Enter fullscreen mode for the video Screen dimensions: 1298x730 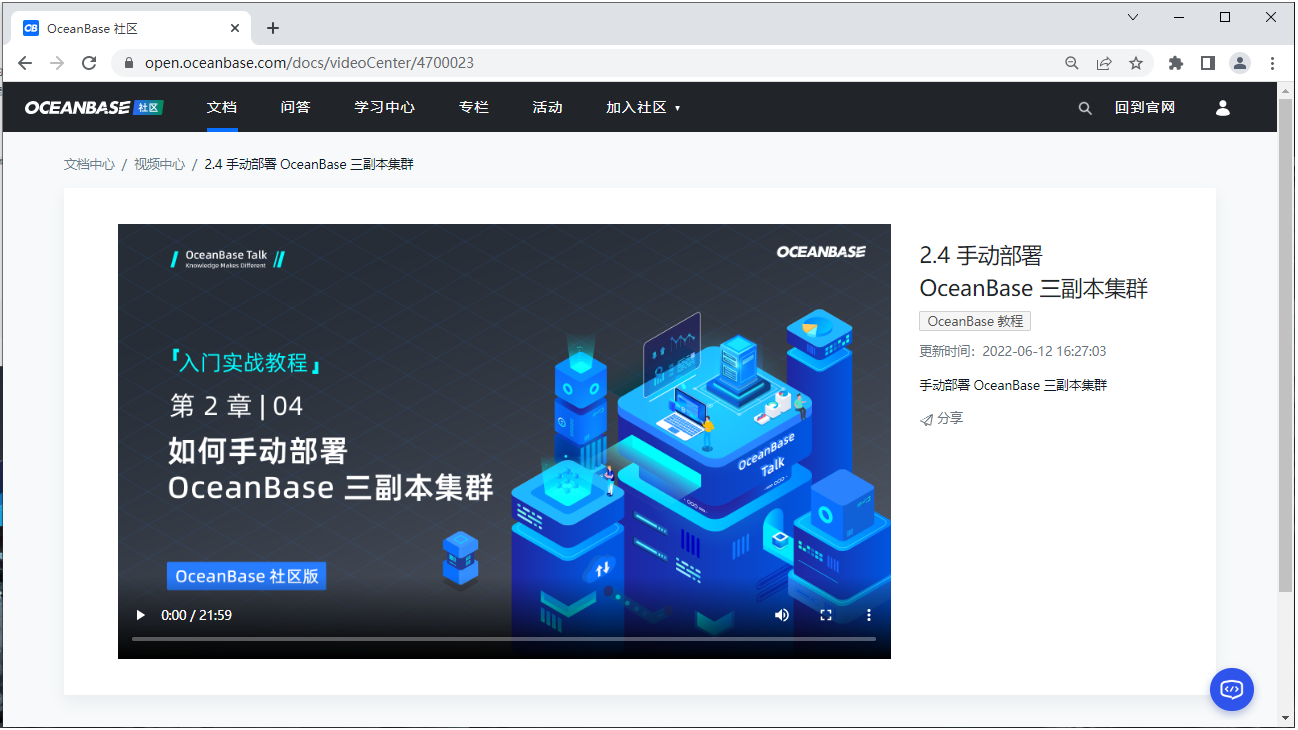tap(826, 615)
